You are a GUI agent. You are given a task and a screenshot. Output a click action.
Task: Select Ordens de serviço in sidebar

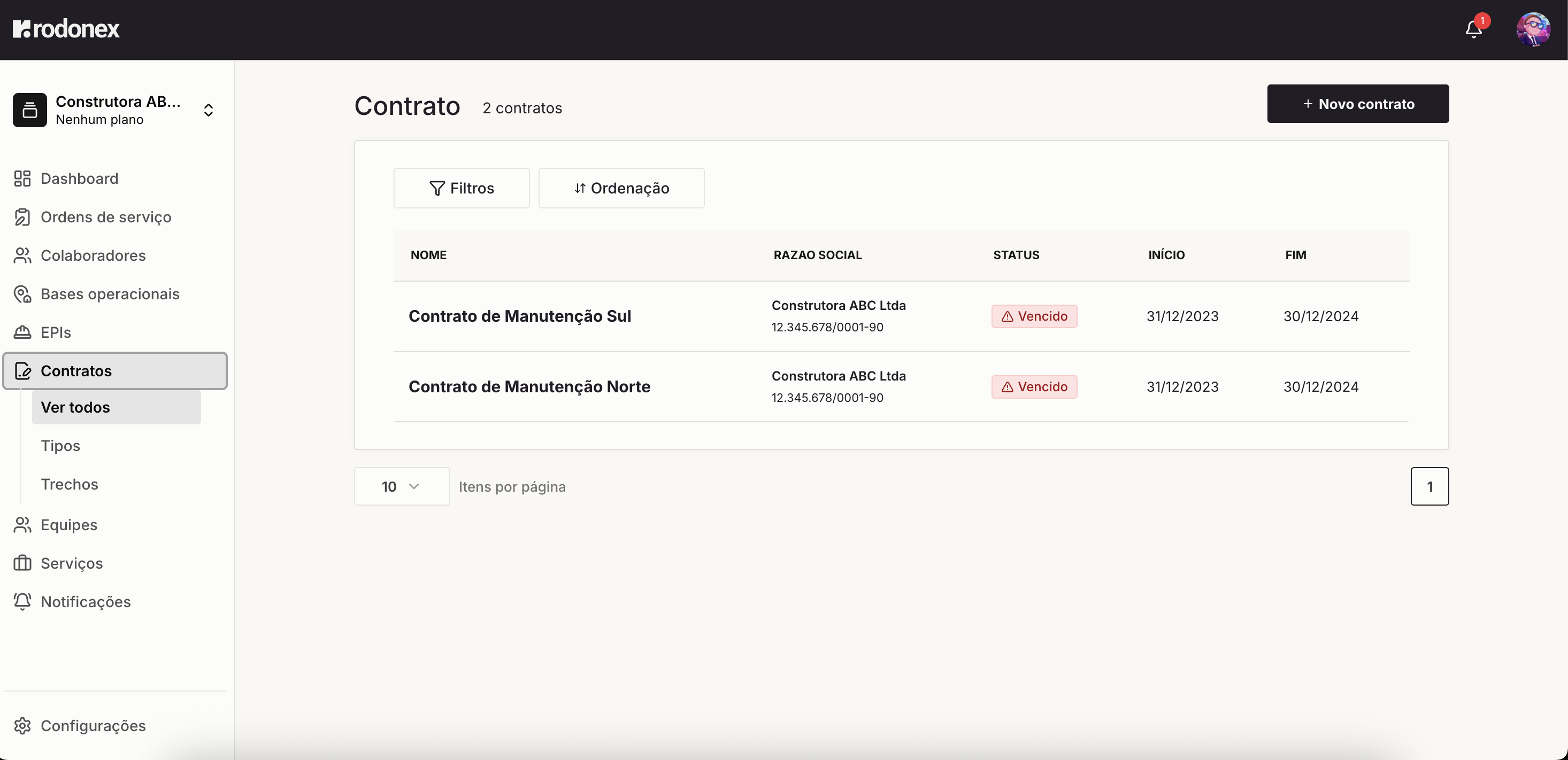(105, 217)
